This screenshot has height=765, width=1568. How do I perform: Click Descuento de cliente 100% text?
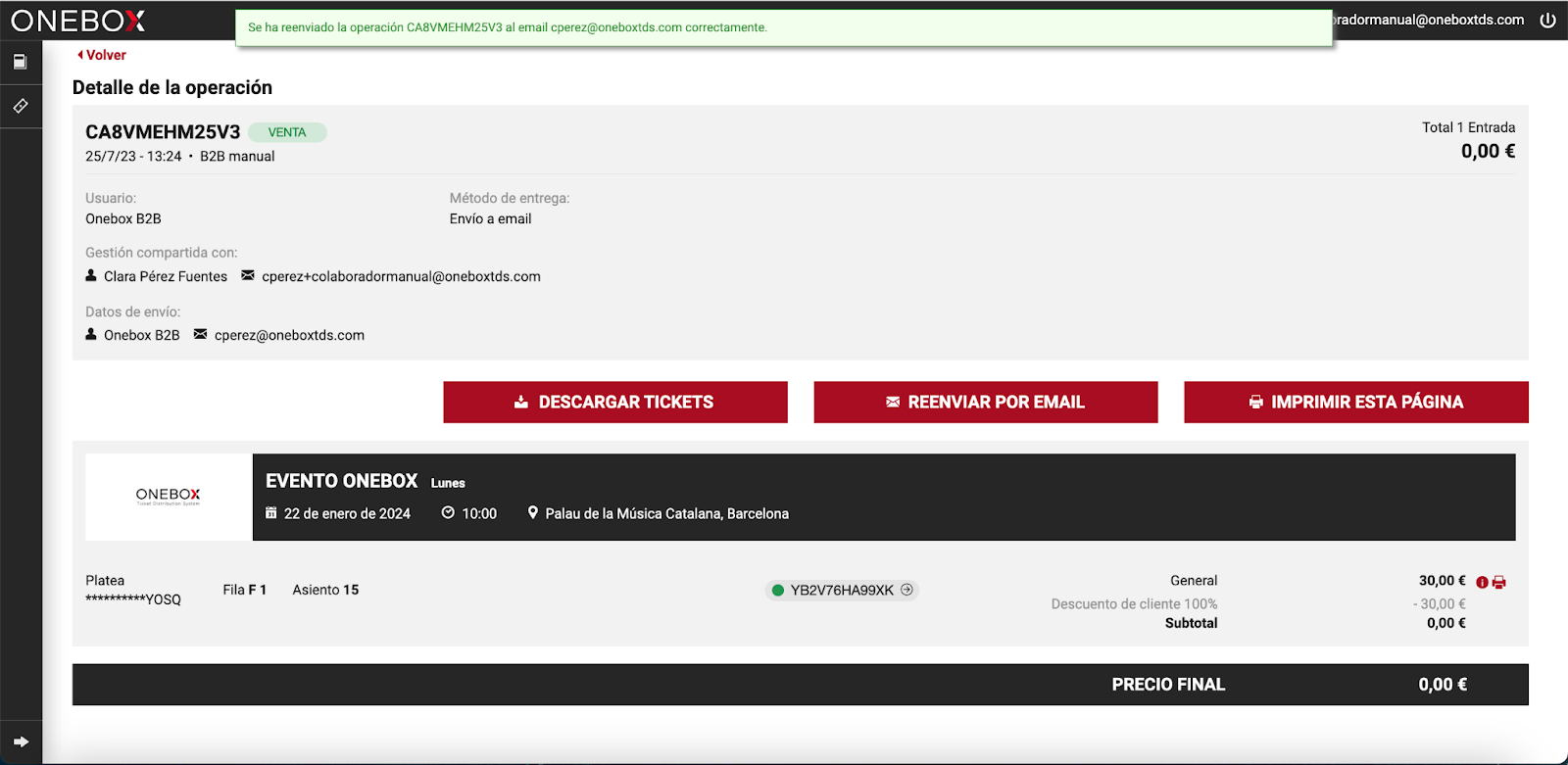pos(1134,604)
